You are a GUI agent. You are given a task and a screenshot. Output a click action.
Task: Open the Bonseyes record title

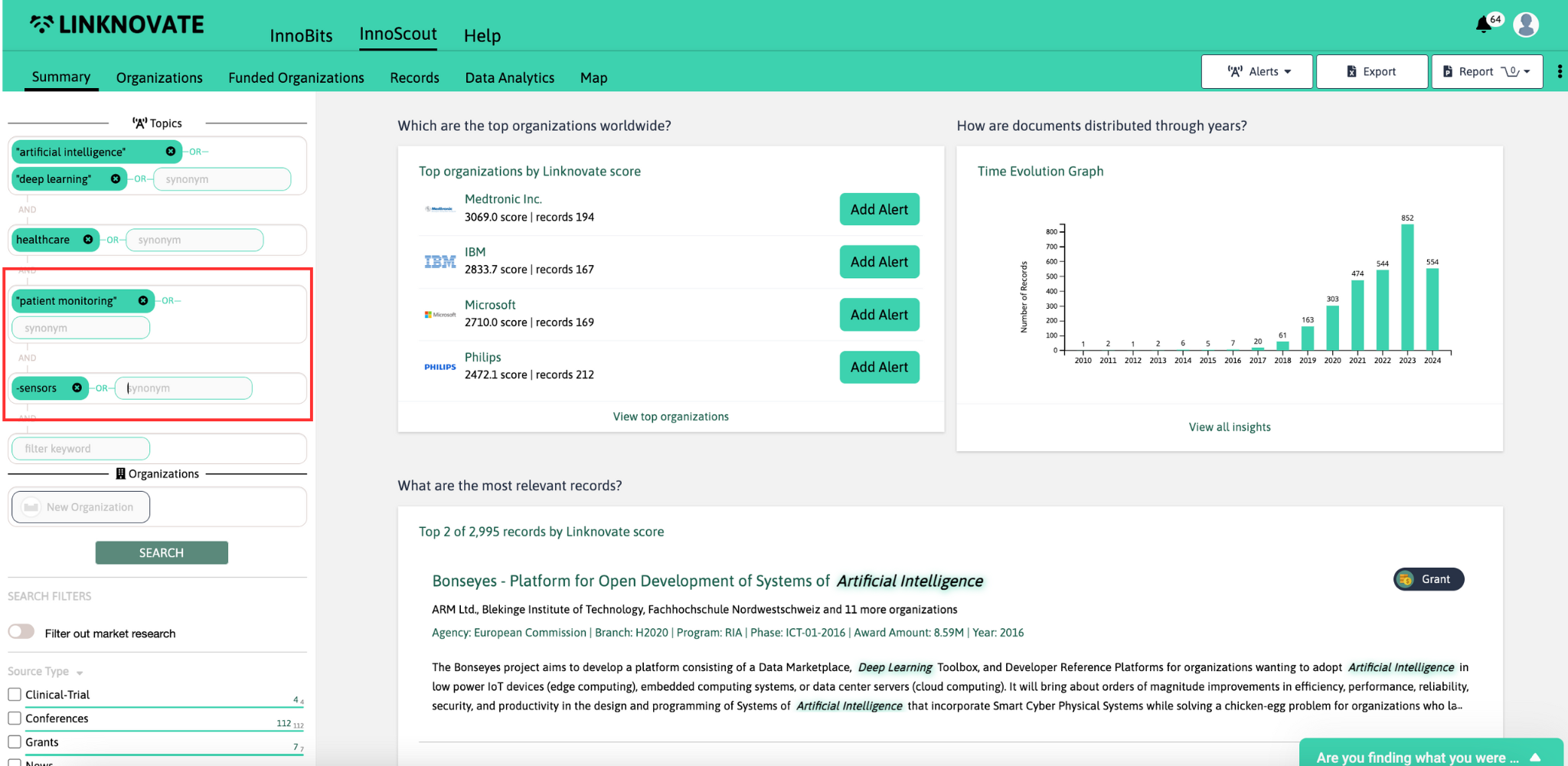tap(707, 581)
